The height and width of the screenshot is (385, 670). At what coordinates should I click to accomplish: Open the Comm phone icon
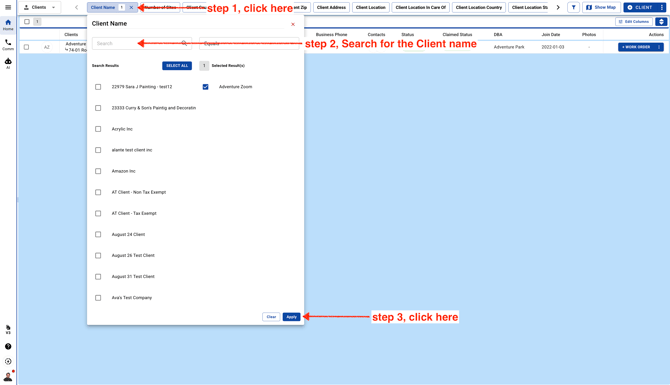click(x=8, y=44)
